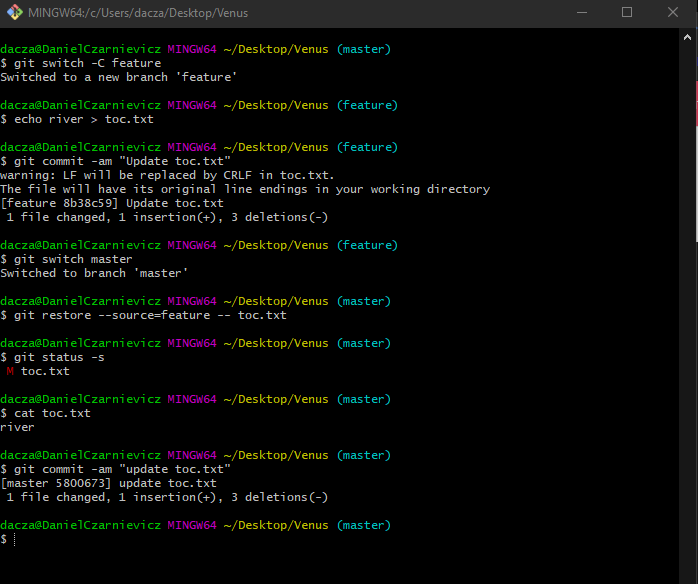Screen dimensions: 698x584
Task: Close the Git Bash terminal window
Action: click(673, 13)
